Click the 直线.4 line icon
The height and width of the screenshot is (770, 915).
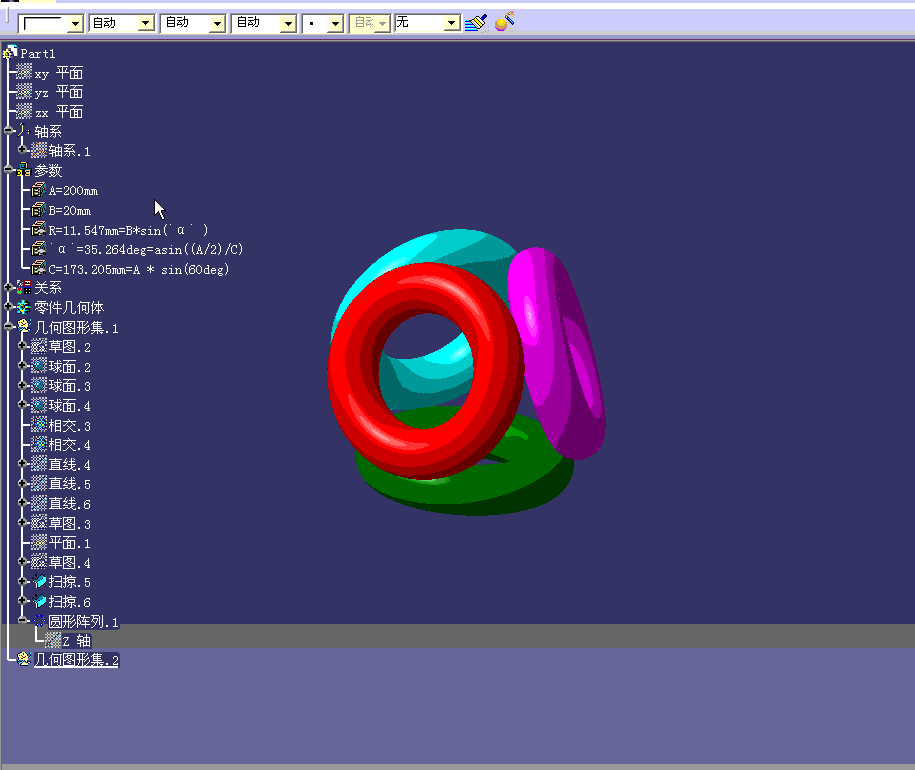tap(39, 464)
